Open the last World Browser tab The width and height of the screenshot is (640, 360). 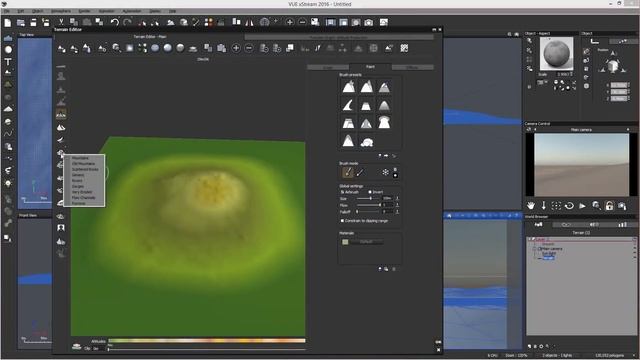(622, 224)
